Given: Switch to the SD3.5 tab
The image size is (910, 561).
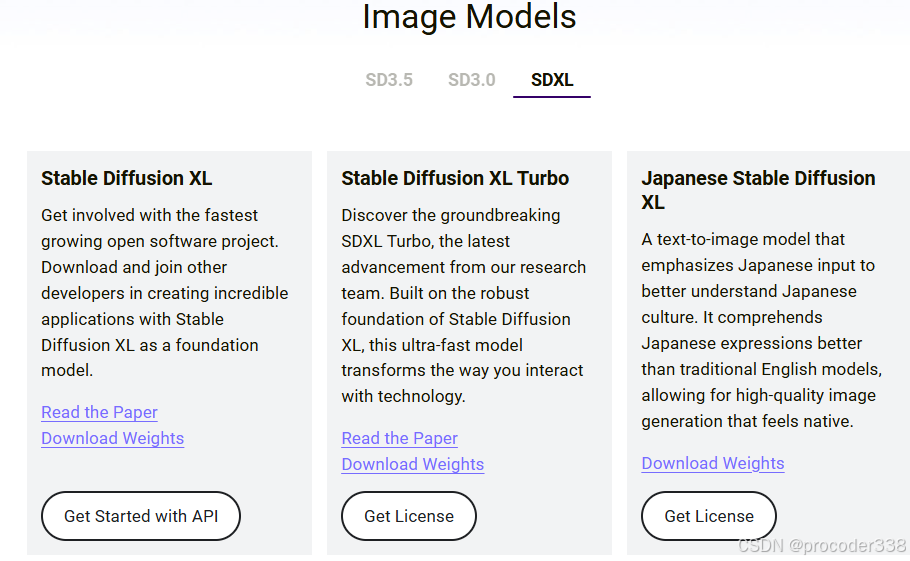Looking at the screenshot, I should click(389, 79).
